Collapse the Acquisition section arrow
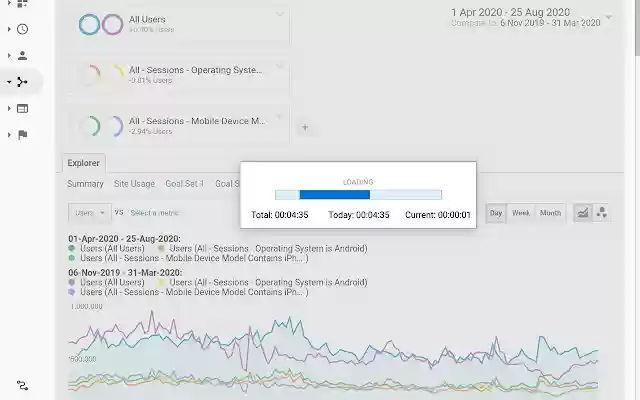640x400 pixels. [9, 82]
